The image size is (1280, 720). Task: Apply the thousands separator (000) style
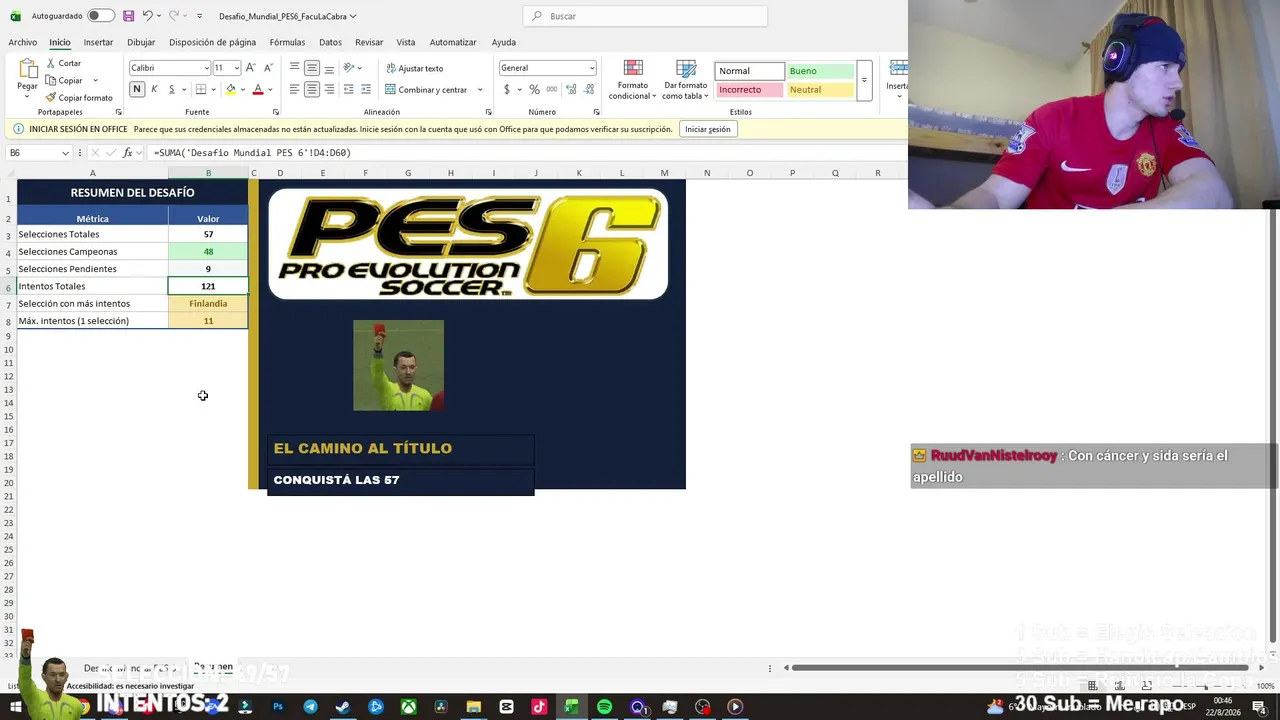point(550,89)
